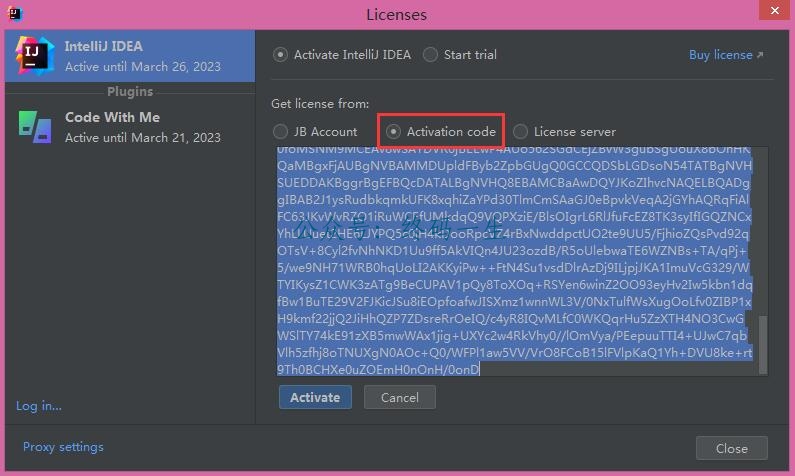
Task: Click the 'Active until March 21, 2023' text
Action: click(x=143, y=138)
